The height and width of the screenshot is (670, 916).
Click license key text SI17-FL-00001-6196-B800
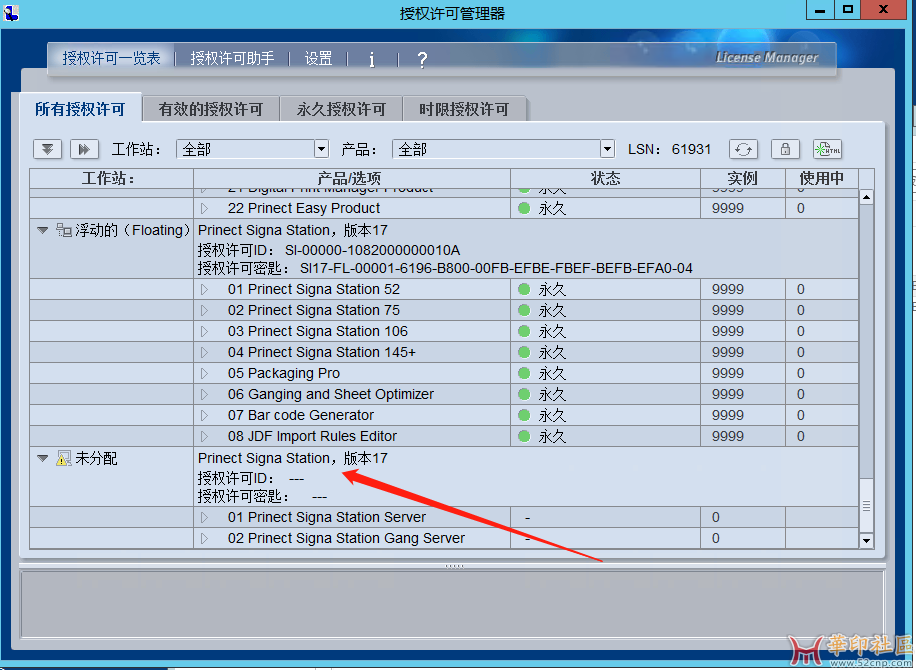[497, 268]
